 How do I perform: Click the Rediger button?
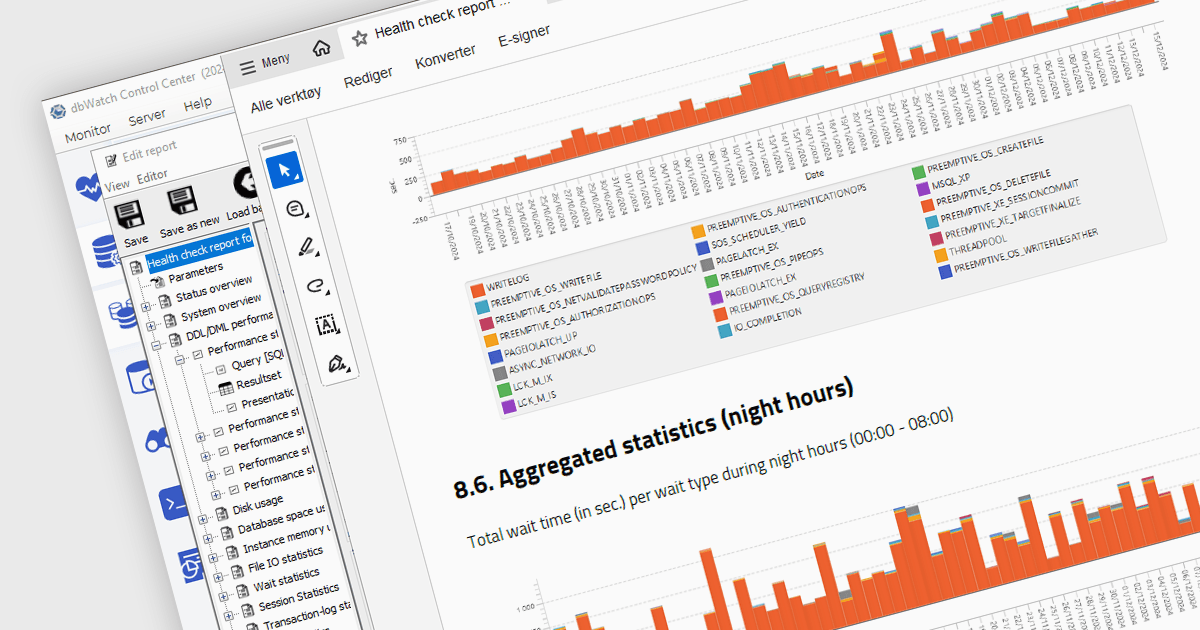pyautogui.click(x=368, y=79)
